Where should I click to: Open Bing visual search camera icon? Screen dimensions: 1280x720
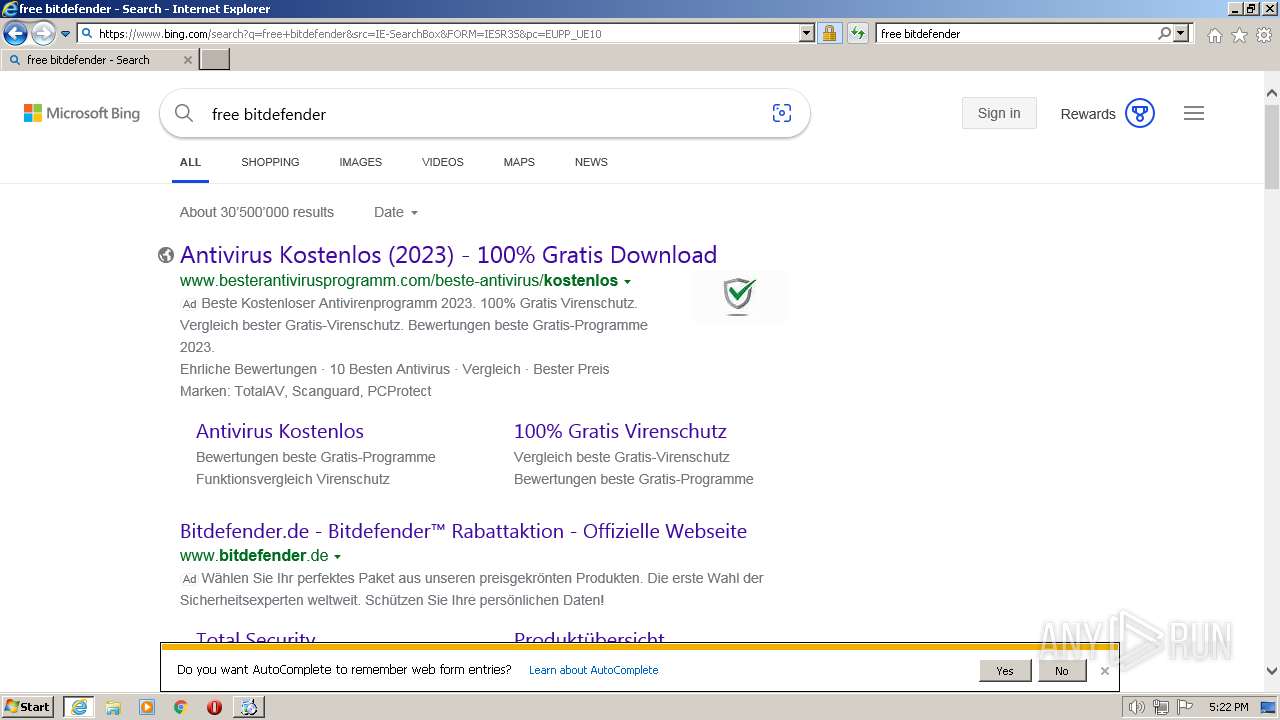pyautogui.click(x=782, y=113)
